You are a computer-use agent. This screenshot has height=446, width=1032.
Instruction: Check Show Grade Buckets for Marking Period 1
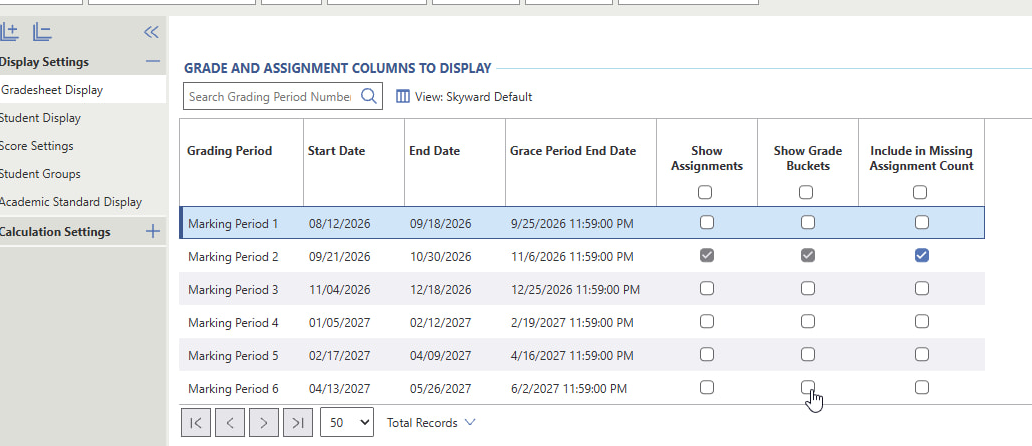tap(808, 222)
